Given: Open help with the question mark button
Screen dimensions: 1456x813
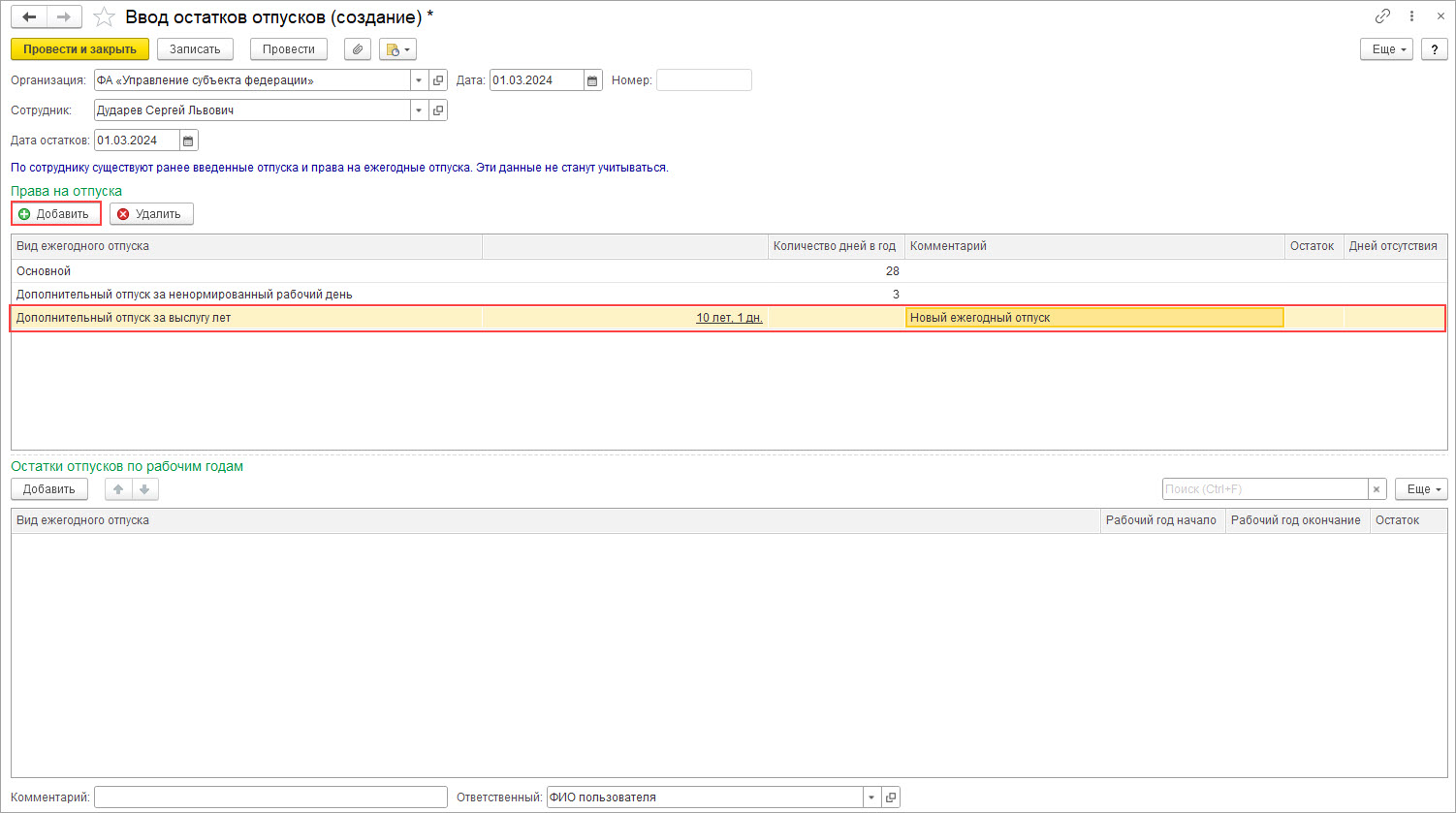Looking at the screenshot, I should point(1435,49).
